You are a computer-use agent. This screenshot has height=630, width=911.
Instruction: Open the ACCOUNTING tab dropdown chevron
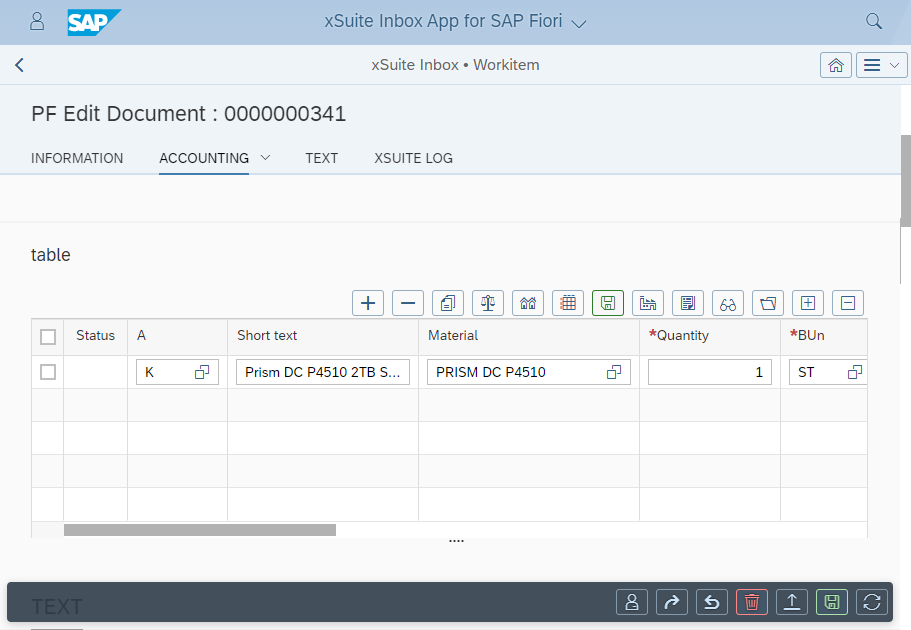point(263,158)
